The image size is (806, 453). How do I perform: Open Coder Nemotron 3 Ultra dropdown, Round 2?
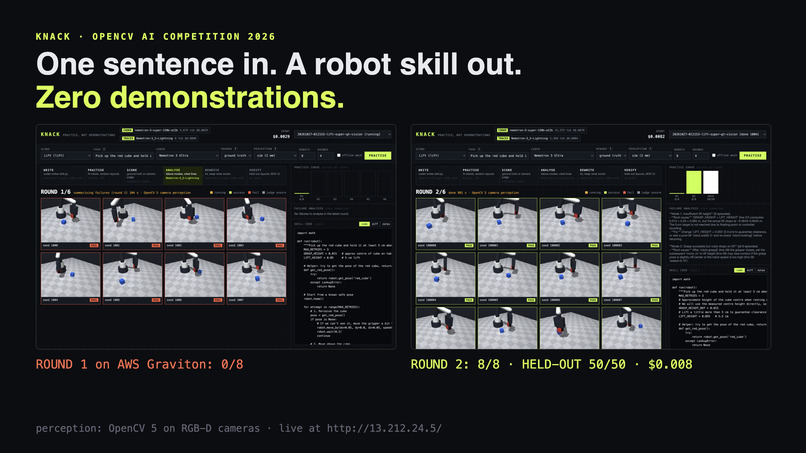[x=562, y=155]
